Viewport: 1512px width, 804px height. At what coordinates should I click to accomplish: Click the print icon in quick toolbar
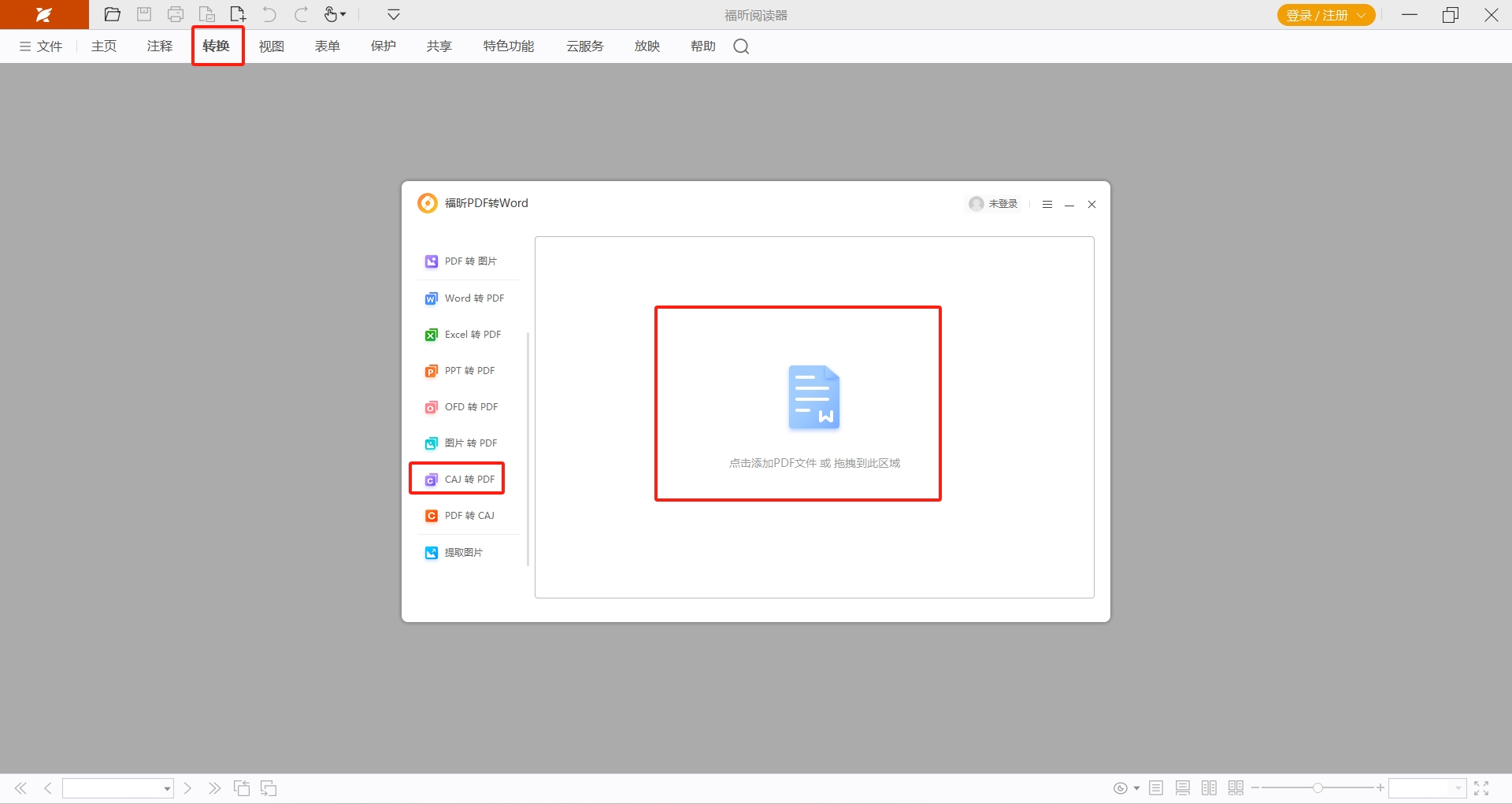pyautogui.click(x=176, y=14)
